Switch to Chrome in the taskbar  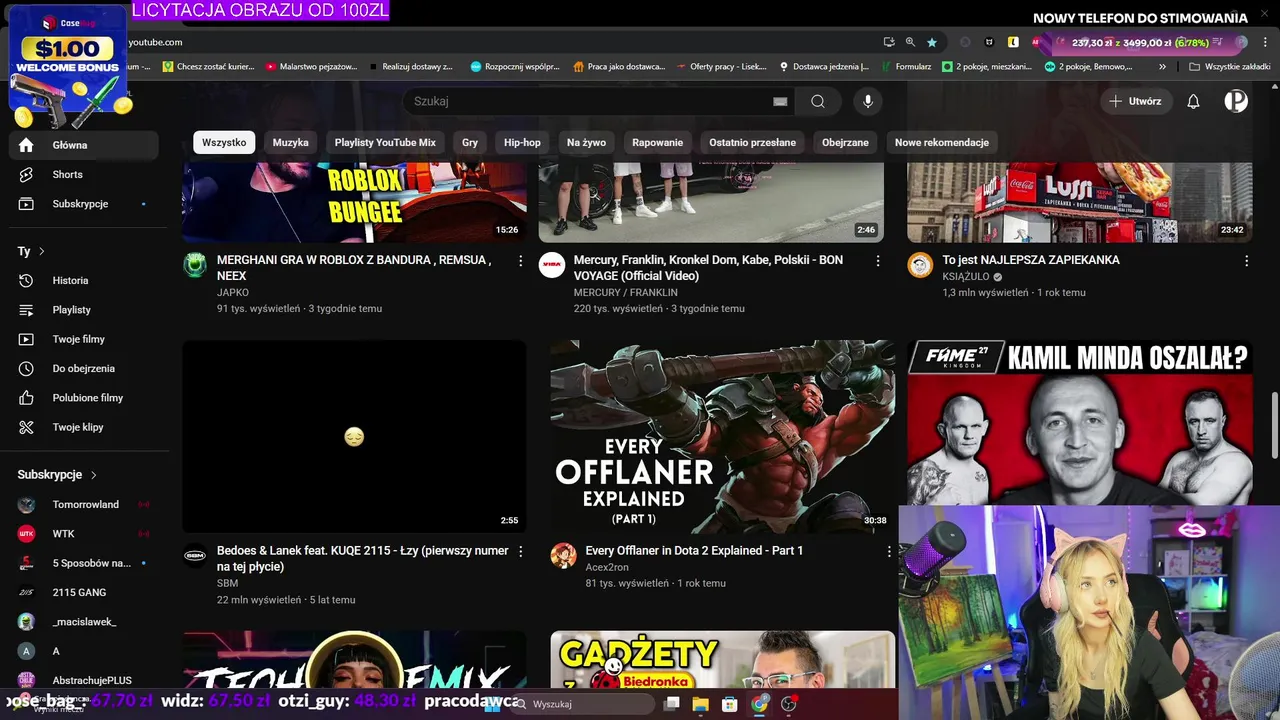(x=760, y=704)
